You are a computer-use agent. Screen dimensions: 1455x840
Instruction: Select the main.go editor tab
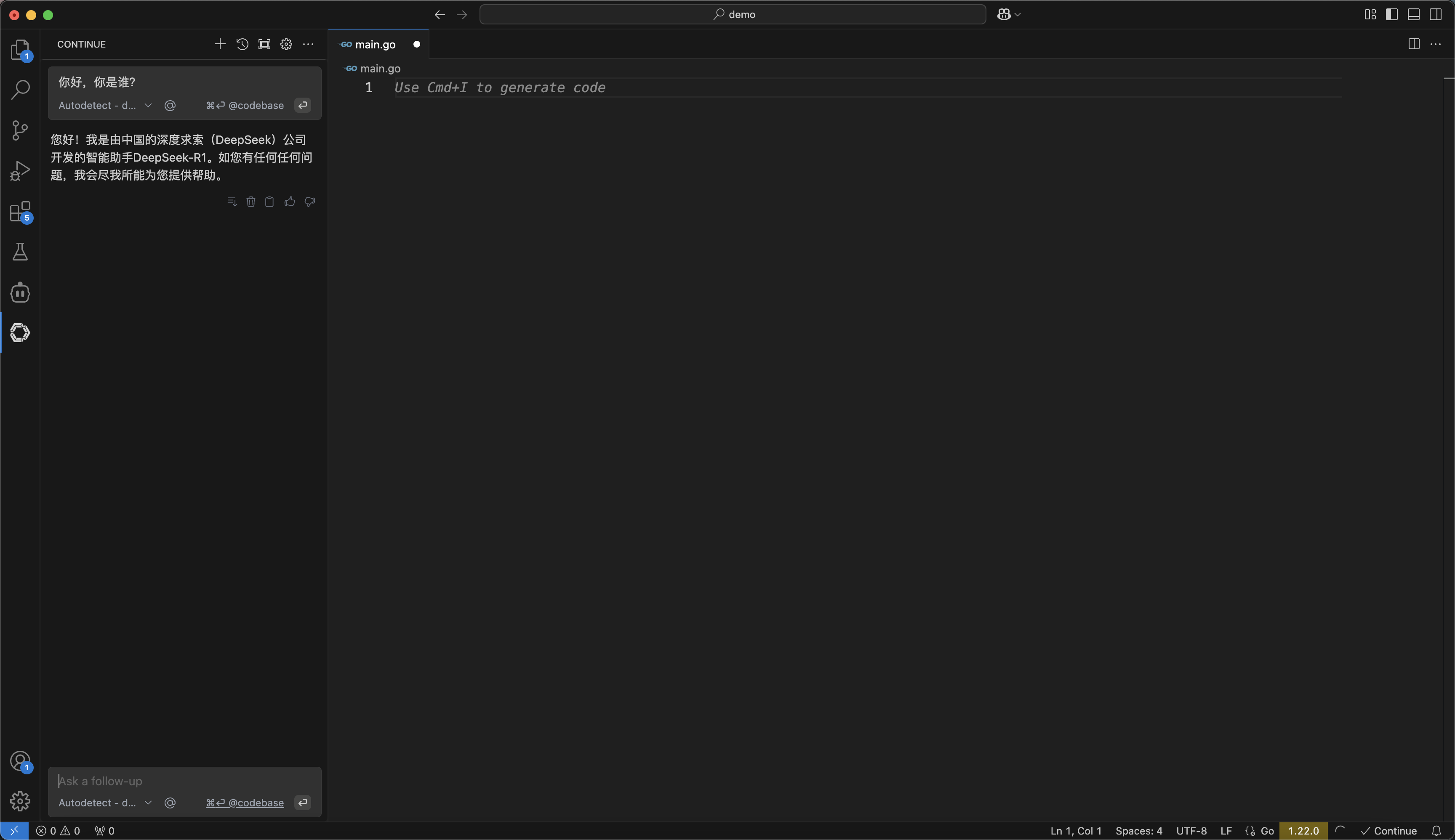[375, 45]
